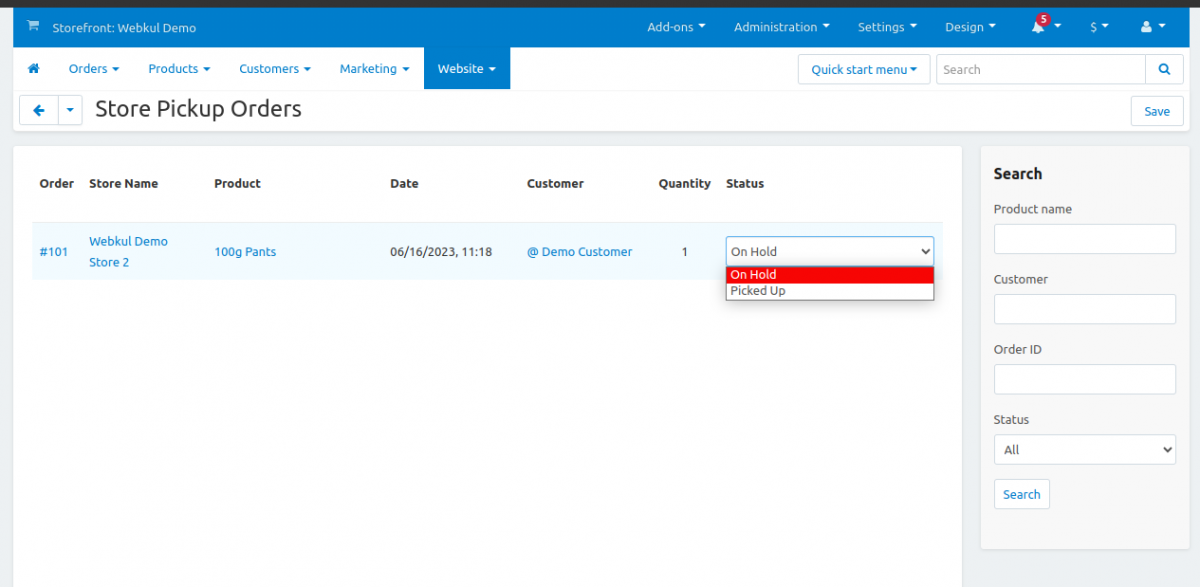Viewport: 1200px width, 587px height.
Task: Open the Administration menu
Action: tap(781, 27)
